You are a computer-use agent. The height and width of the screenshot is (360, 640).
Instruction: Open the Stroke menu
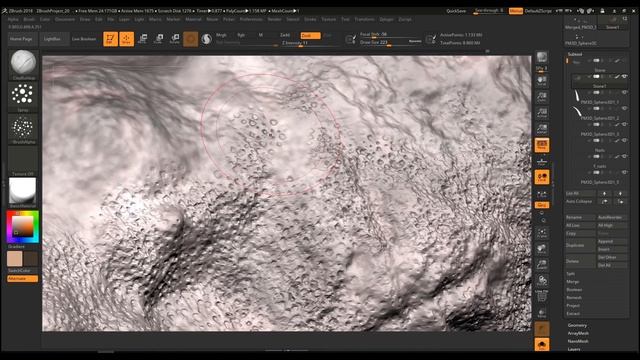click(x=310, y=19)
